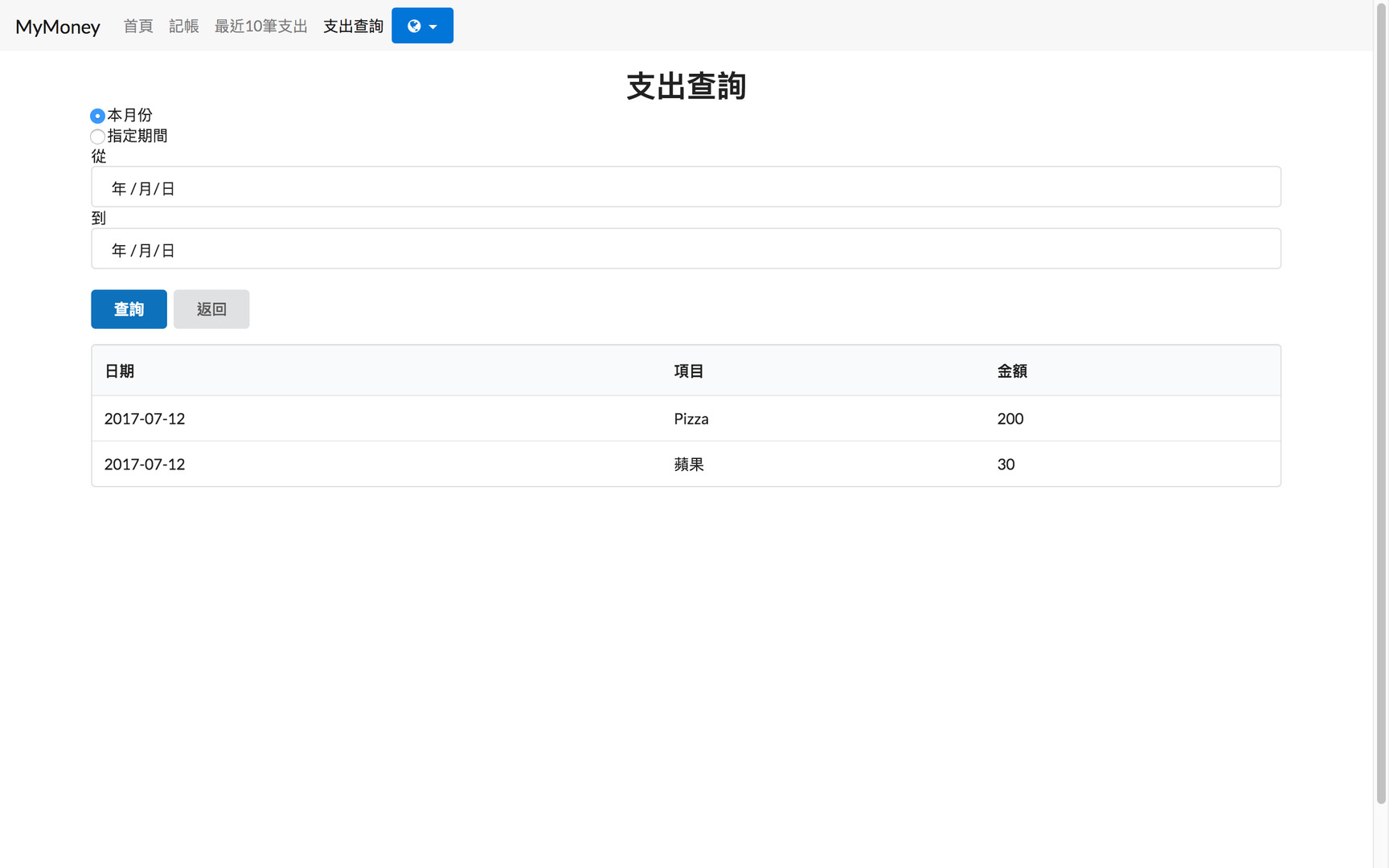Screen dimensions: 1389x868
Task: Click the 日期 column header
Action: [x=119, y=371]
